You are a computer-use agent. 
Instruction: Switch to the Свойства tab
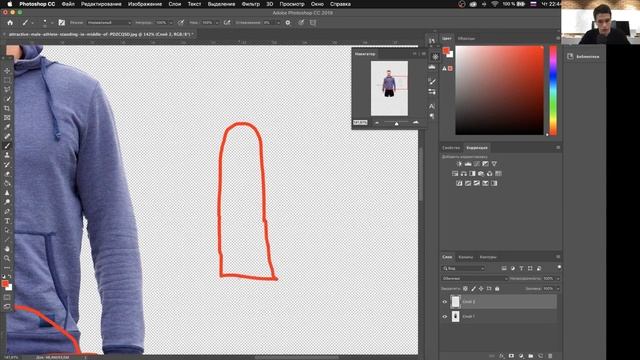(x=451, y=147)
